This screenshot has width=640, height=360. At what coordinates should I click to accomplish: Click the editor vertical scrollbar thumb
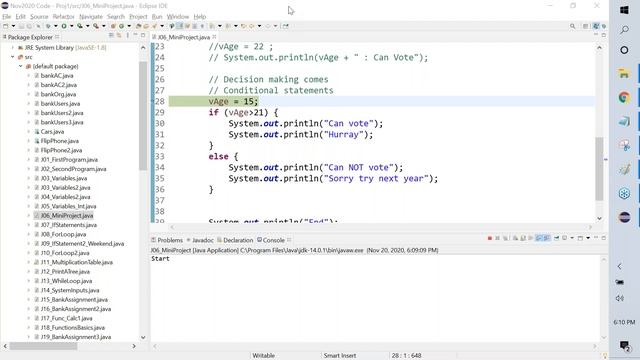point(599,169)
